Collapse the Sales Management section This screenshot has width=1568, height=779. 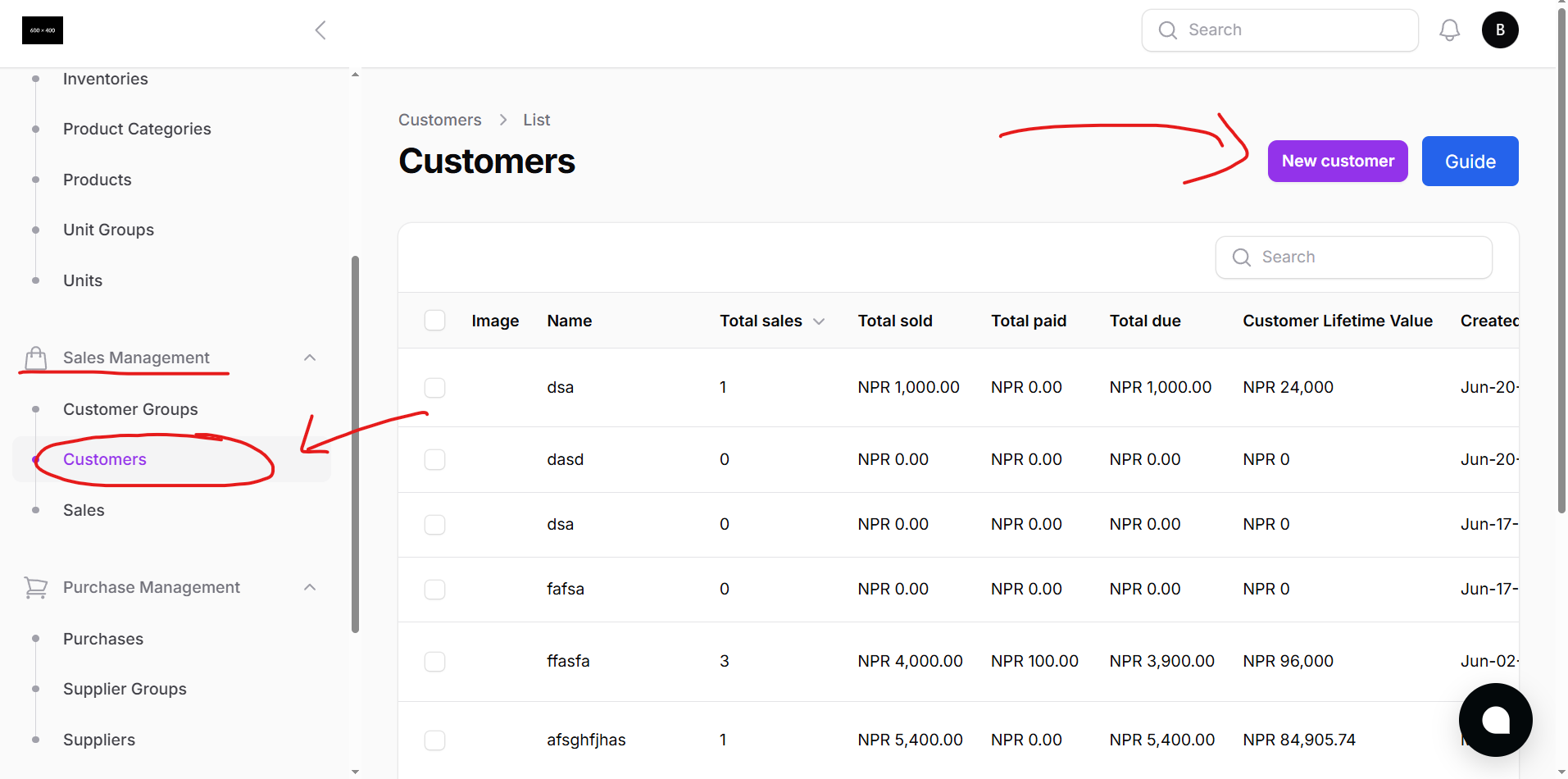[310, 358]
